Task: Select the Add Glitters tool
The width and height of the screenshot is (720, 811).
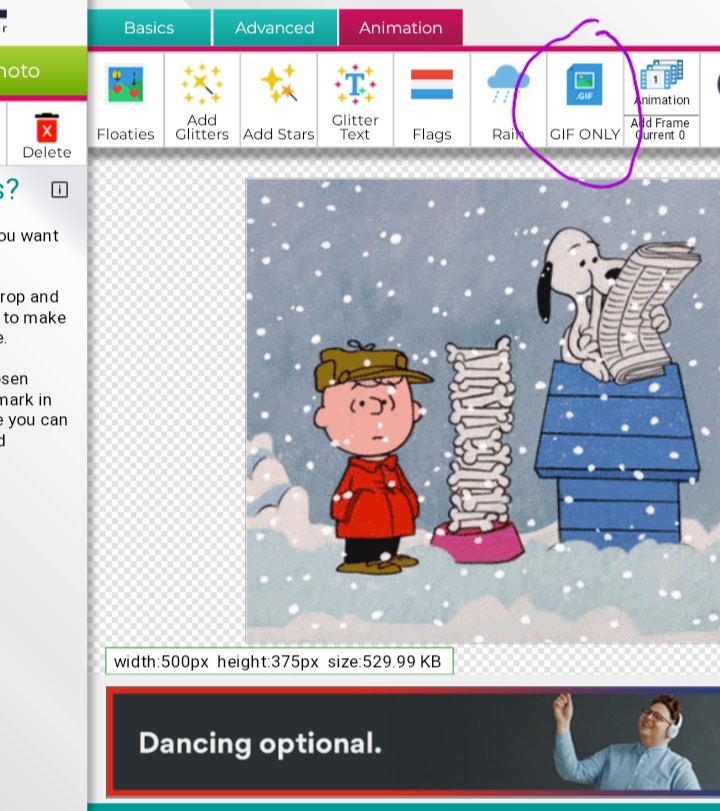Action: point(202,100)
